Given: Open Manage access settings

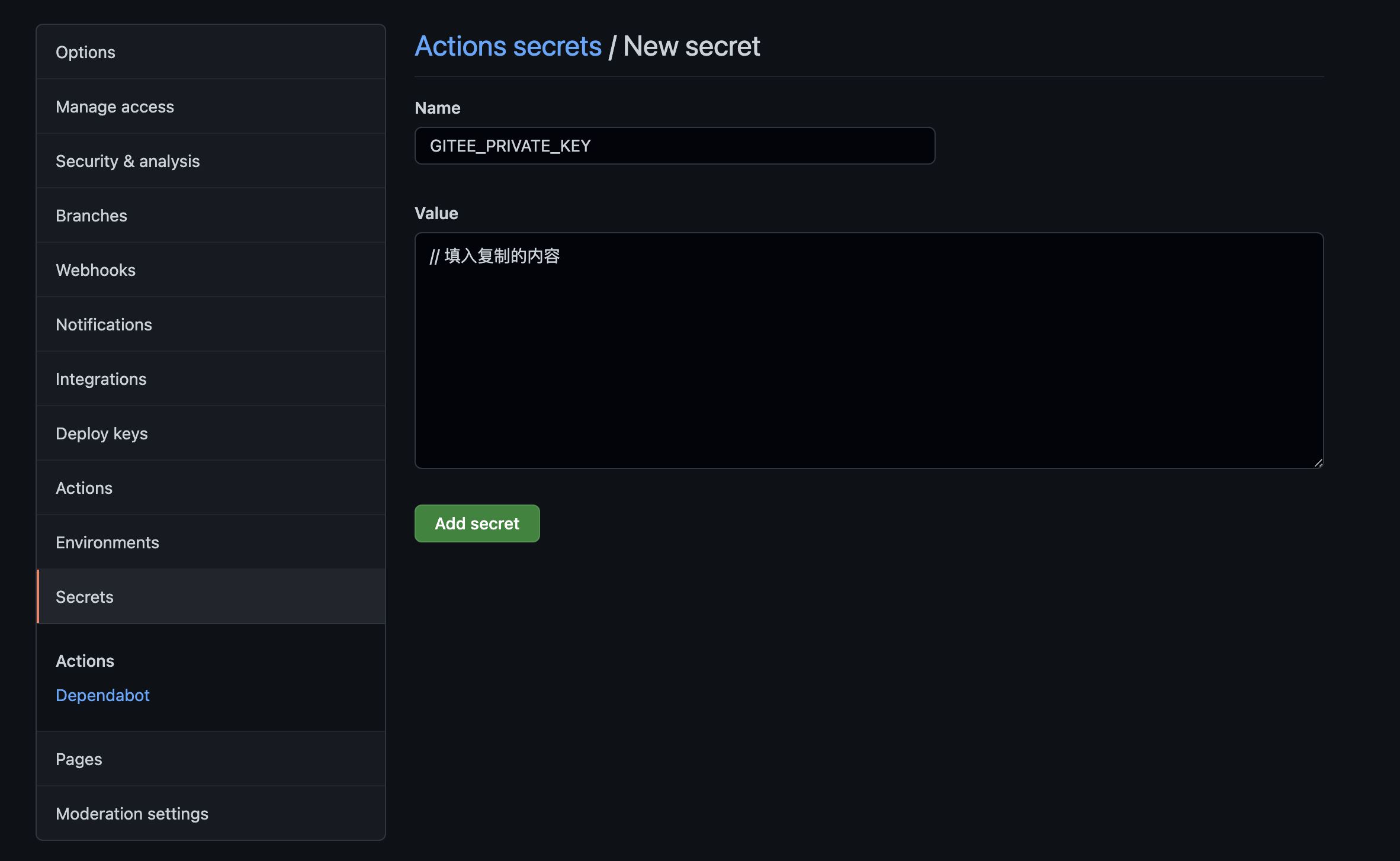Looking at the screenshot, I should (x=115, y=107).
